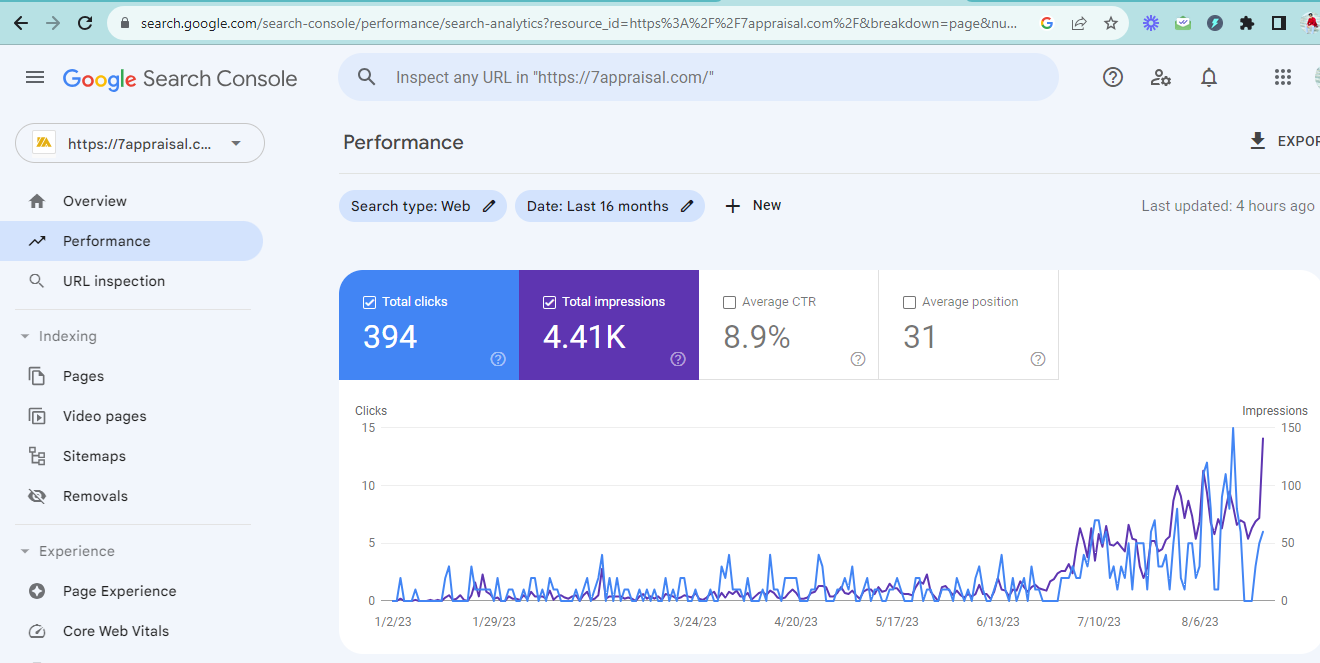Click the share page icon in address bar
The height and width of the screenshot is (663, 1320).
[x=1079, y=23]
